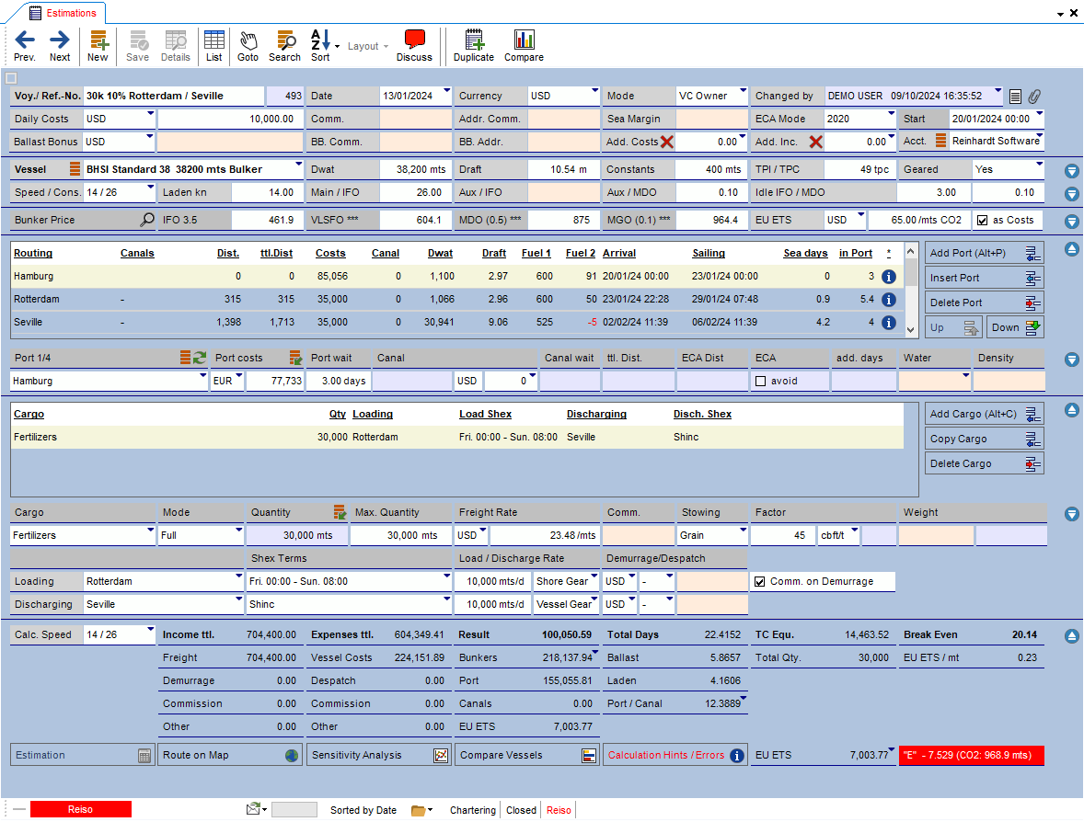The width and height of the screenshot is (1084, 822).
Task: Open Currency USD dropdown
Action: tap(595, 91)
